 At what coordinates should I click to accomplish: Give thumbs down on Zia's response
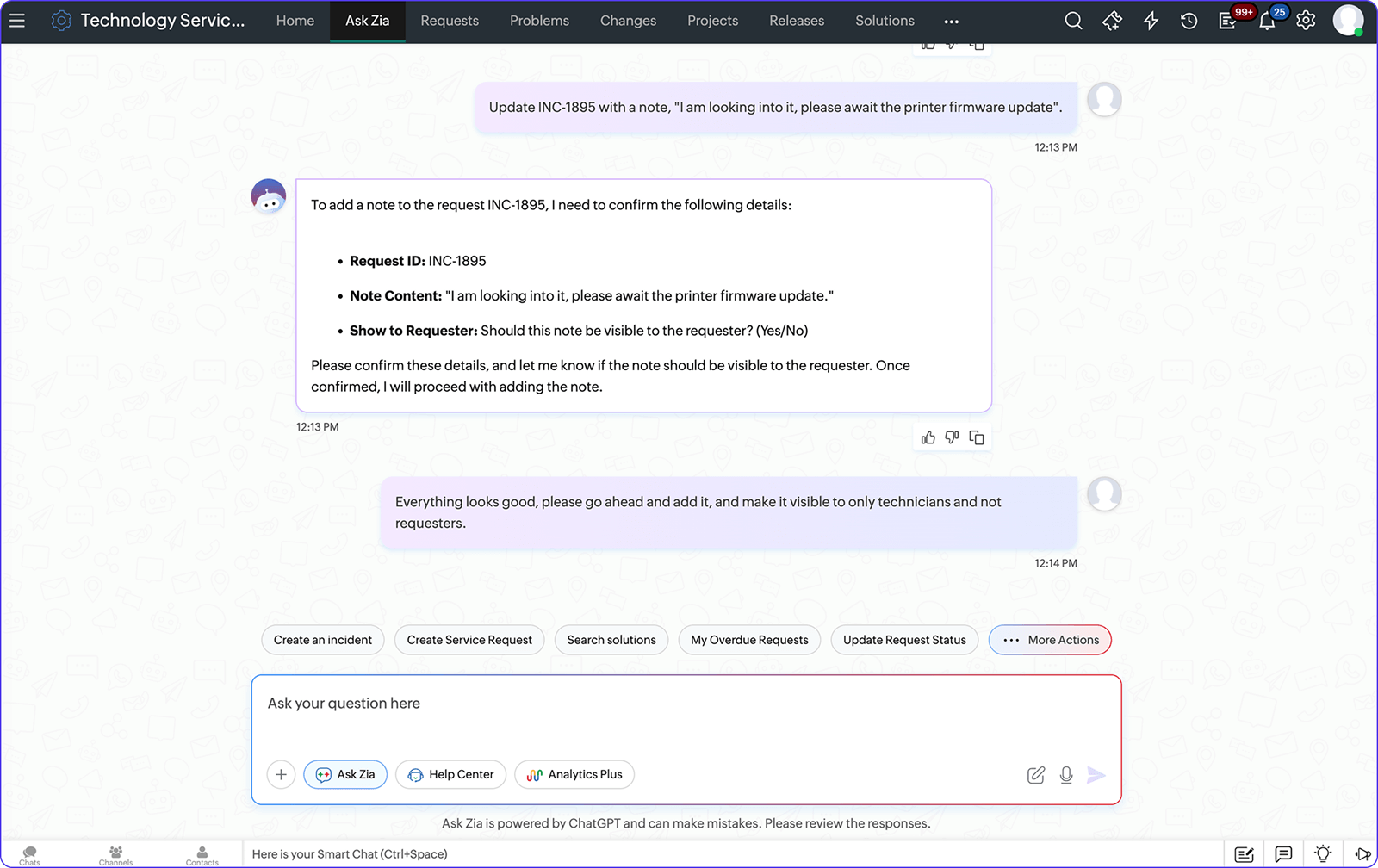(x=952, y=437)
